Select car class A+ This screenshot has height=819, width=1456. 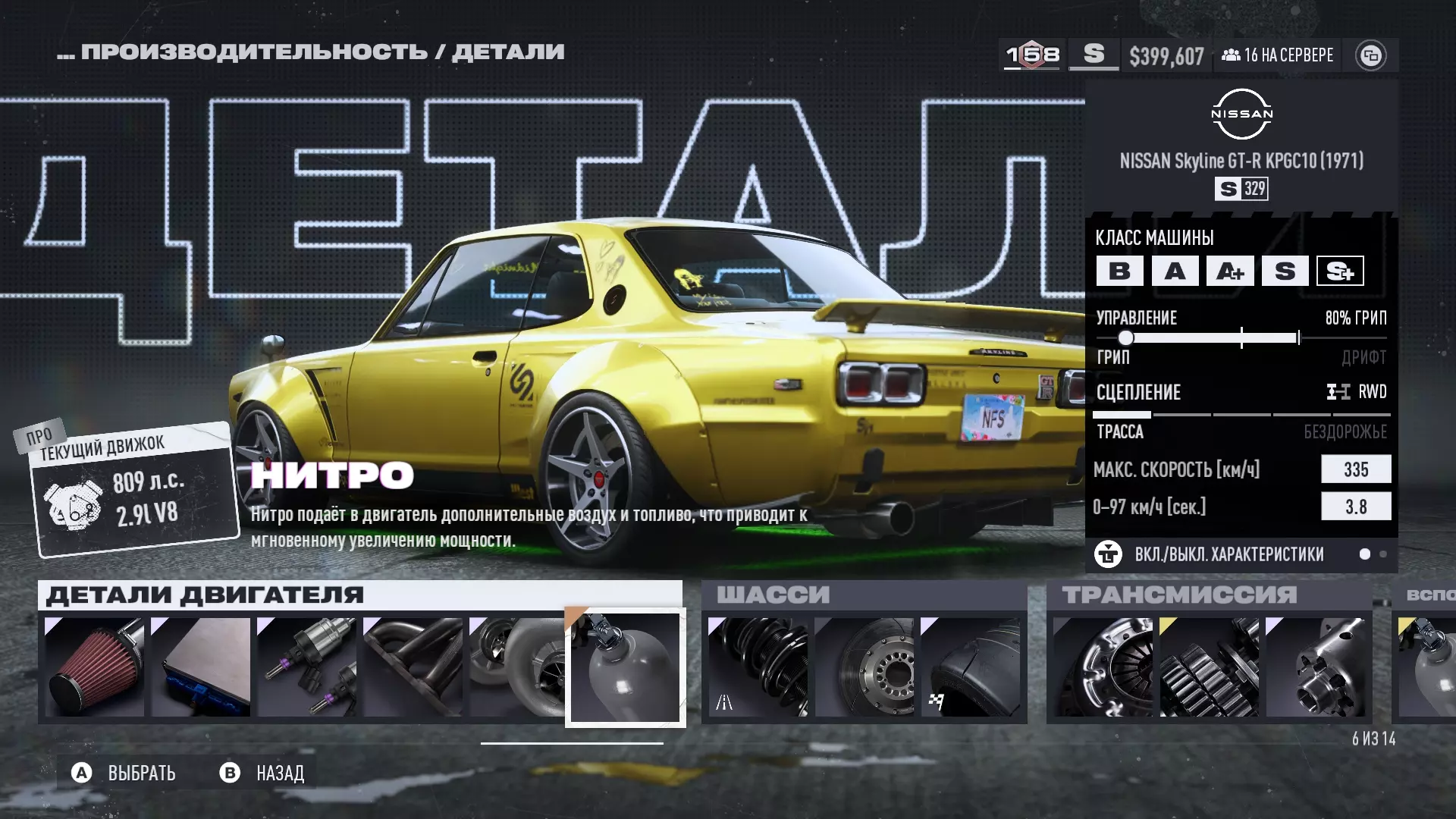tap(1230, 271)
